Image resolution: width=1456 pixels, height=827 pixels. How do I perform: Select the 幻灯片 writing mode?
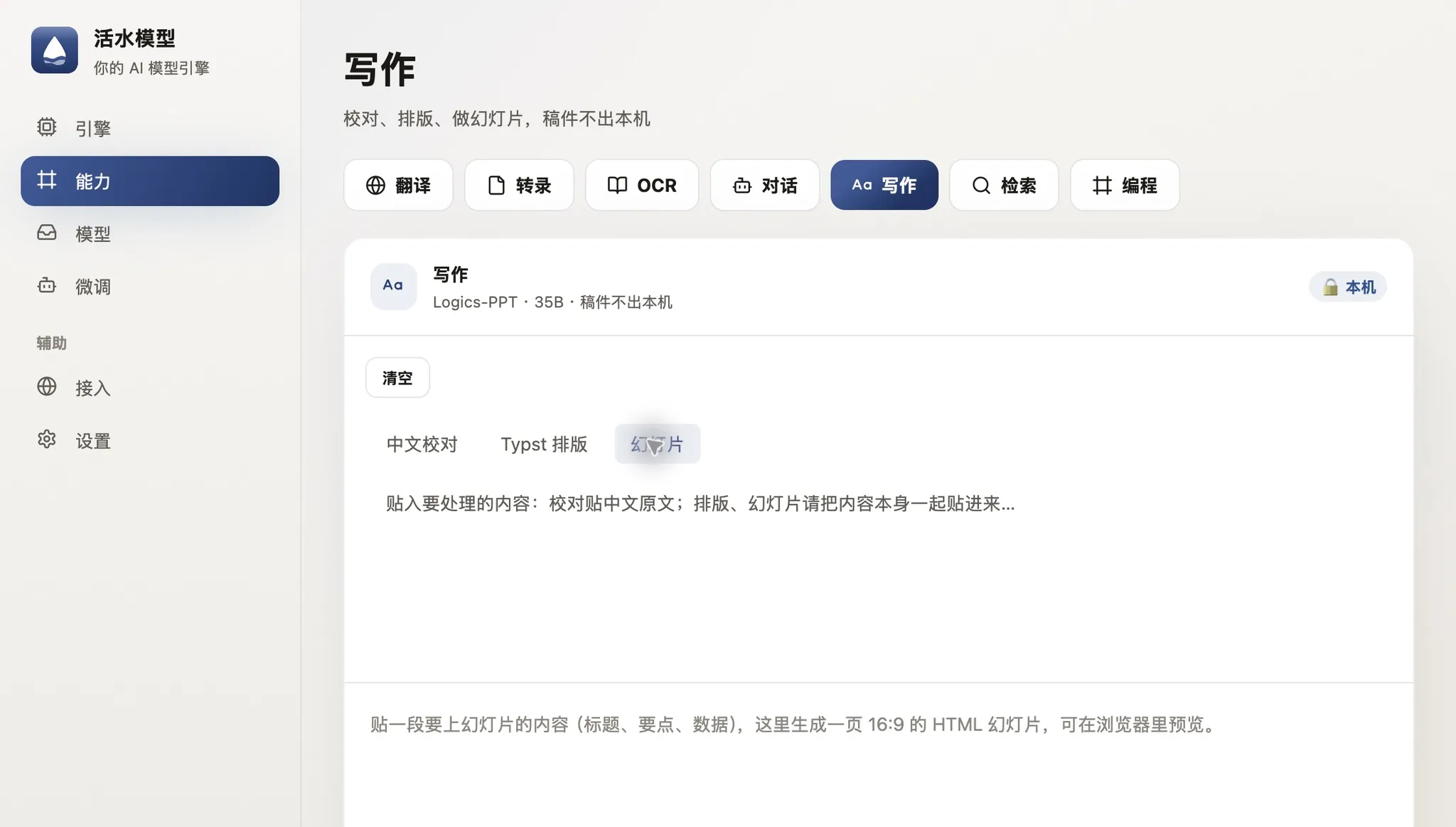(658, 444)
